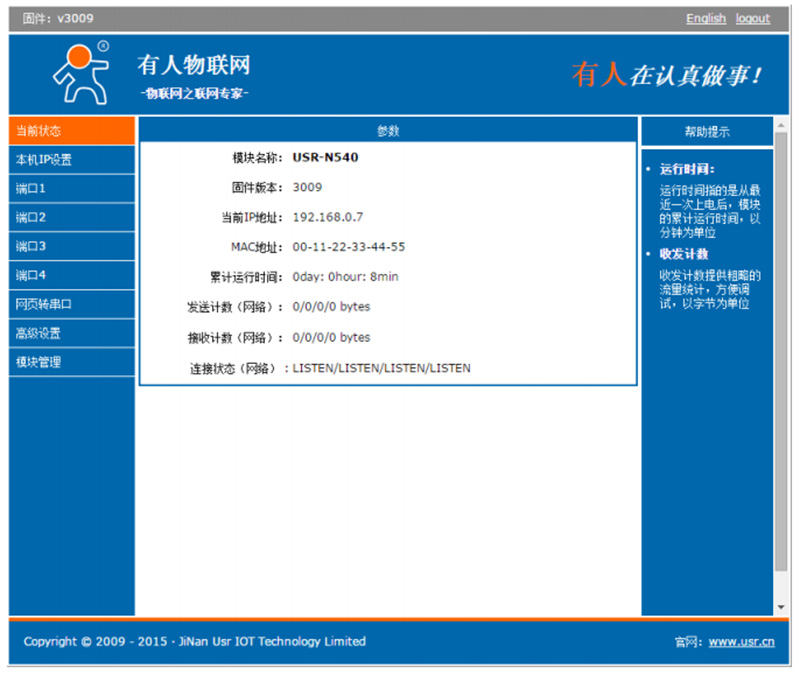This screenshot has width=800, height=674.
Task: Click the USR IOT running-man logo
Action: (x=82, y=72)
